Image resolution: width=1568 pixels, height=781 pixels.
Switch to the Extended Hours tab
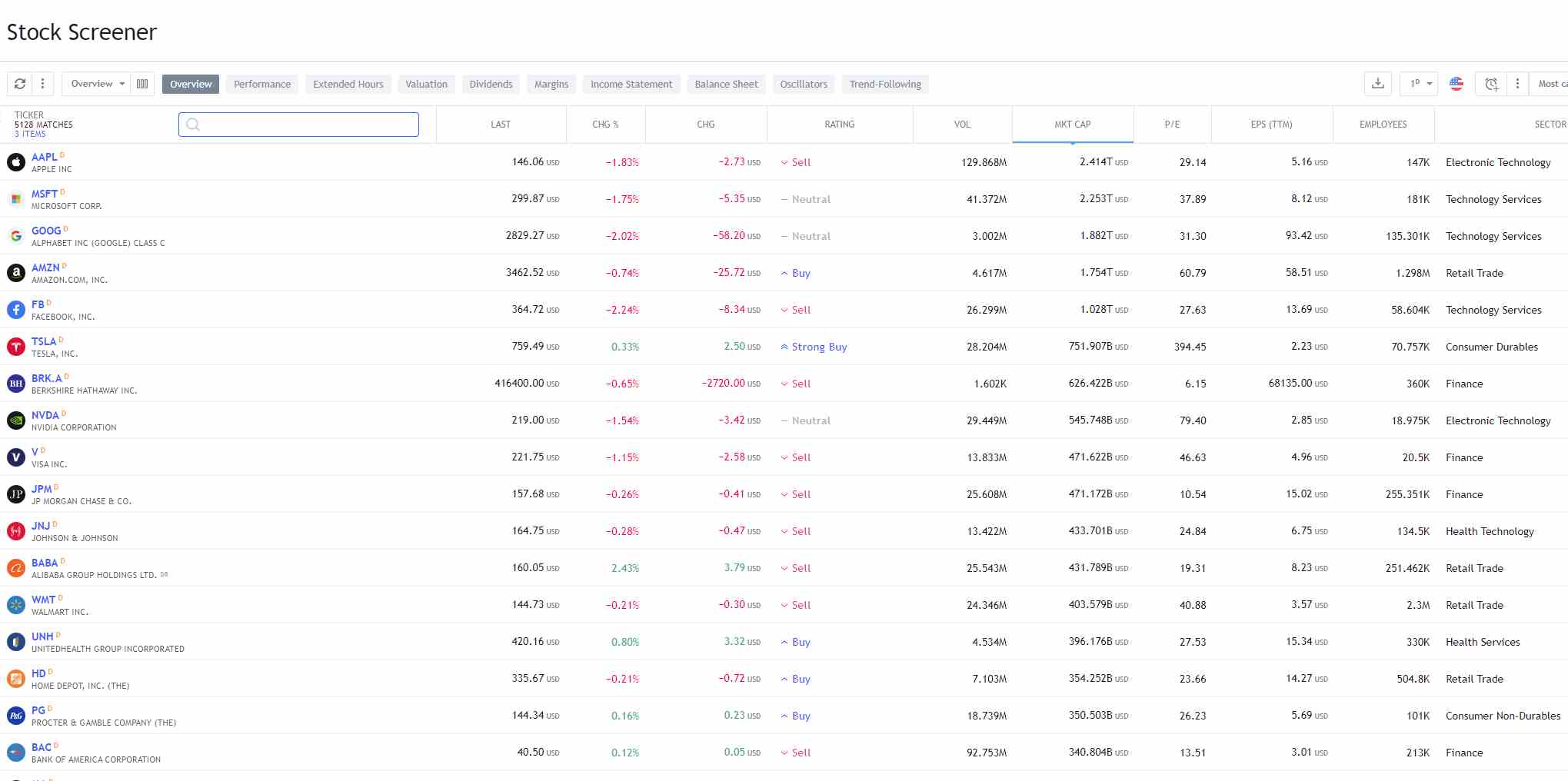pos(348,84)
